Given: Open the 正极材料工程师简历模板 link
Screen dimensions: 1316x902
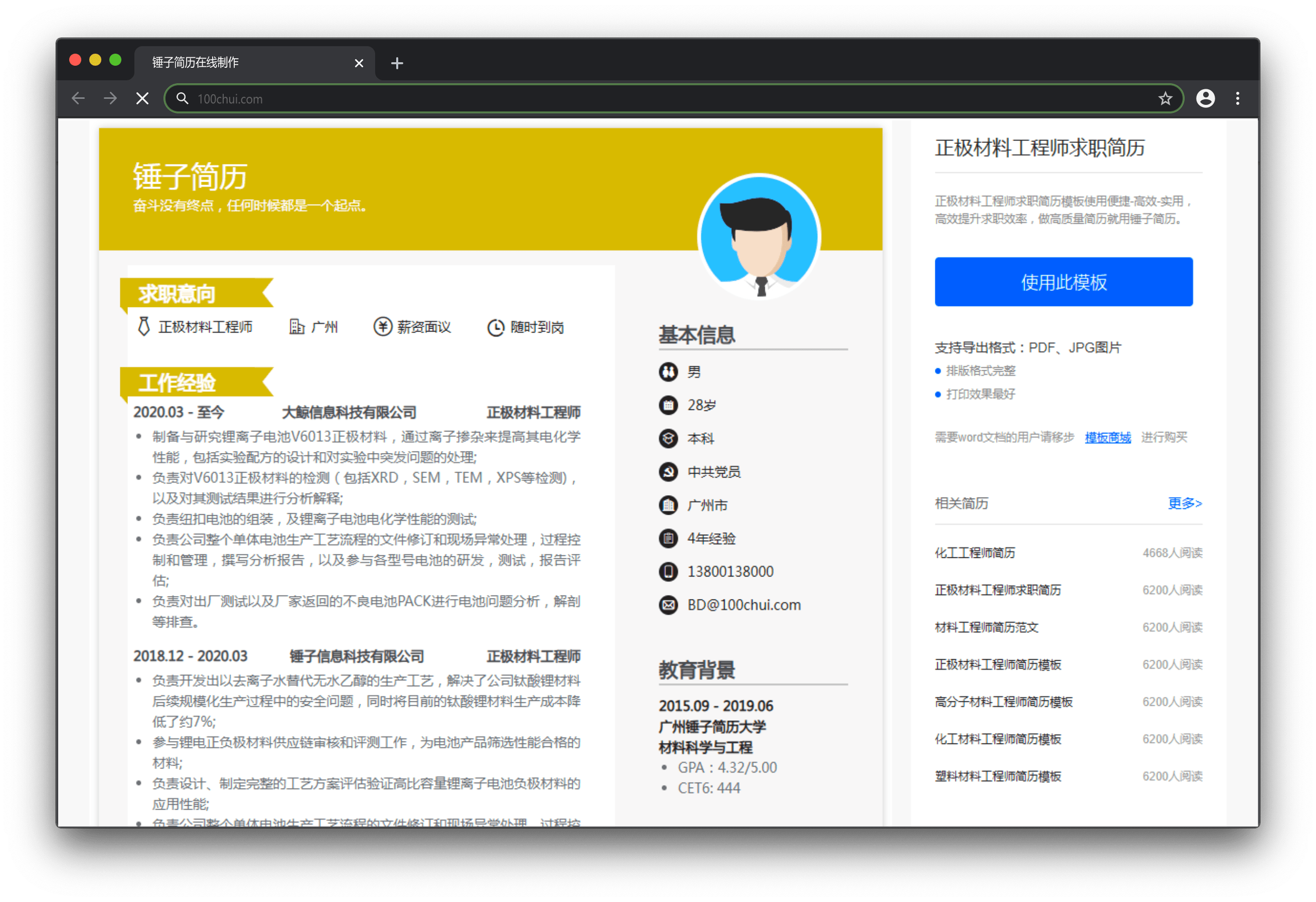Looking at the screenshot, I should pyautogui.click(x=998, y=665).
